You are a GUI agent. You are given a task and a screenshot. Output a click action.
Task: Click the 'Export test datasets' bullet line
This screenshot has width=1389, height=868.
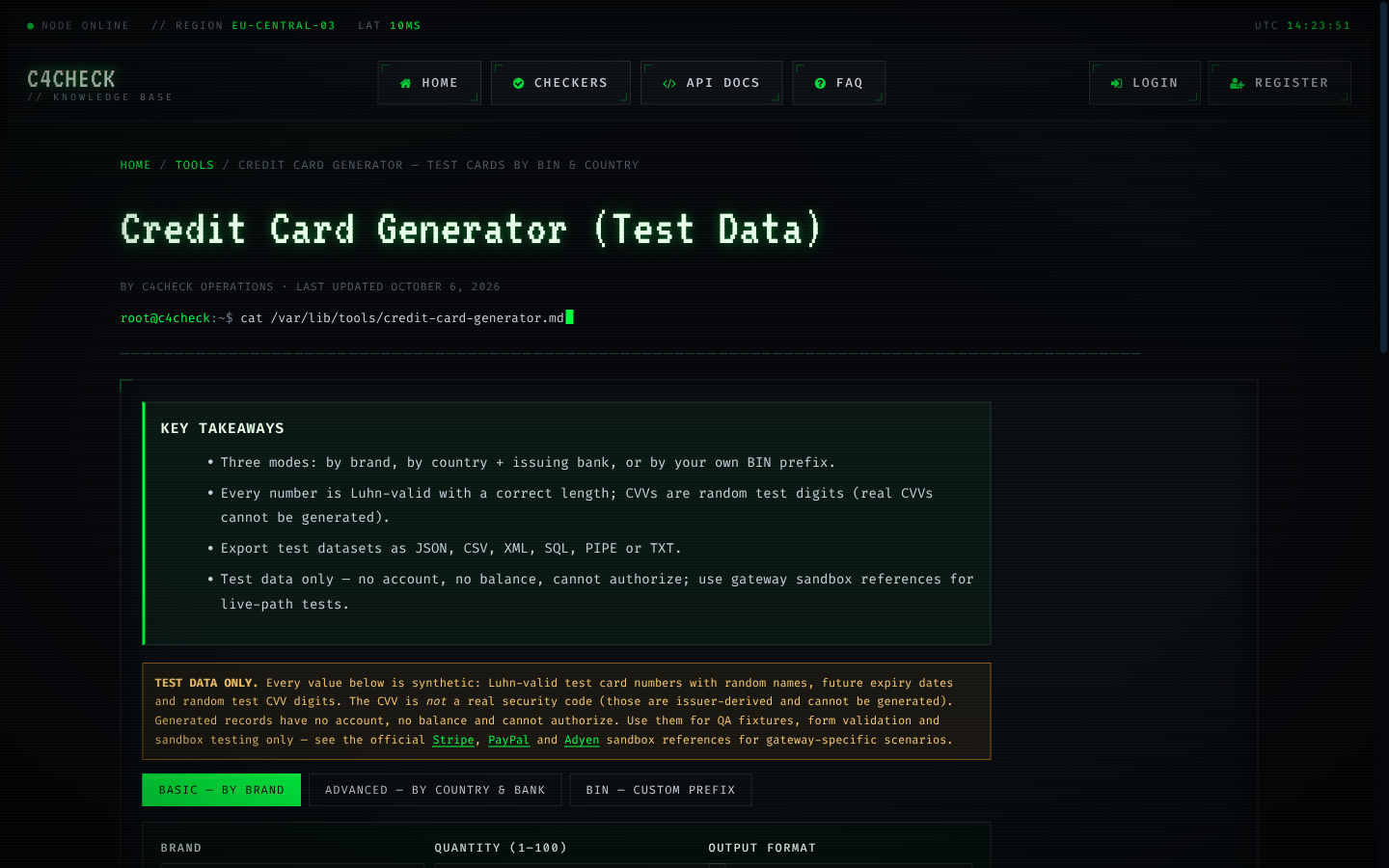click(x=450, y=548)
